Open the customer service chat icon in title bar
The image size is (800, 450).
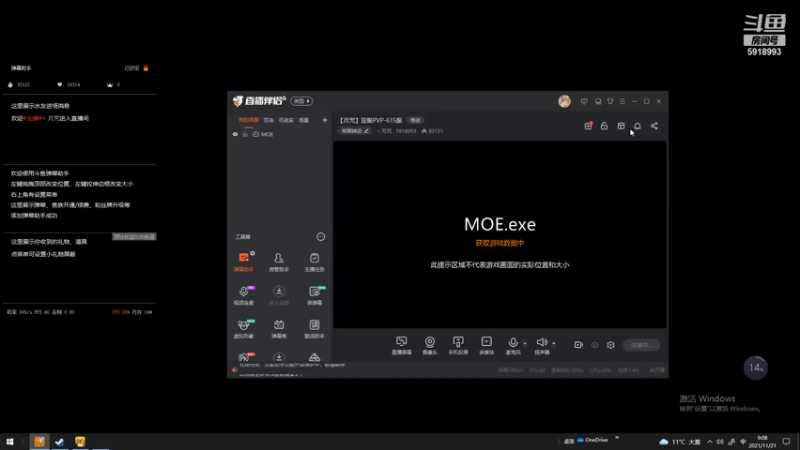(598, 101)
